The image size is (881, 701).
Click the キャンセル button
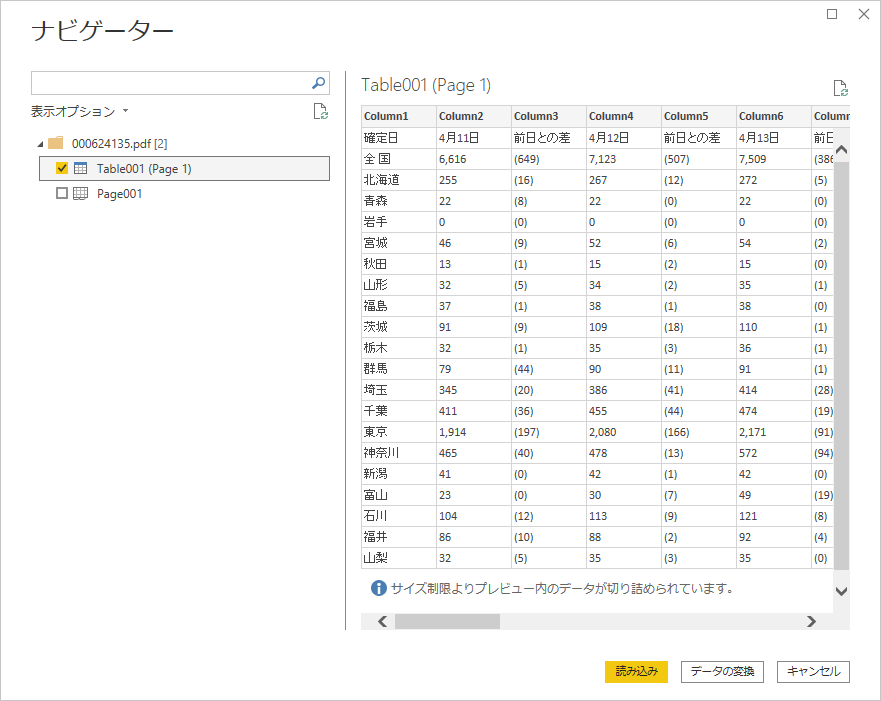coord(814,671)
